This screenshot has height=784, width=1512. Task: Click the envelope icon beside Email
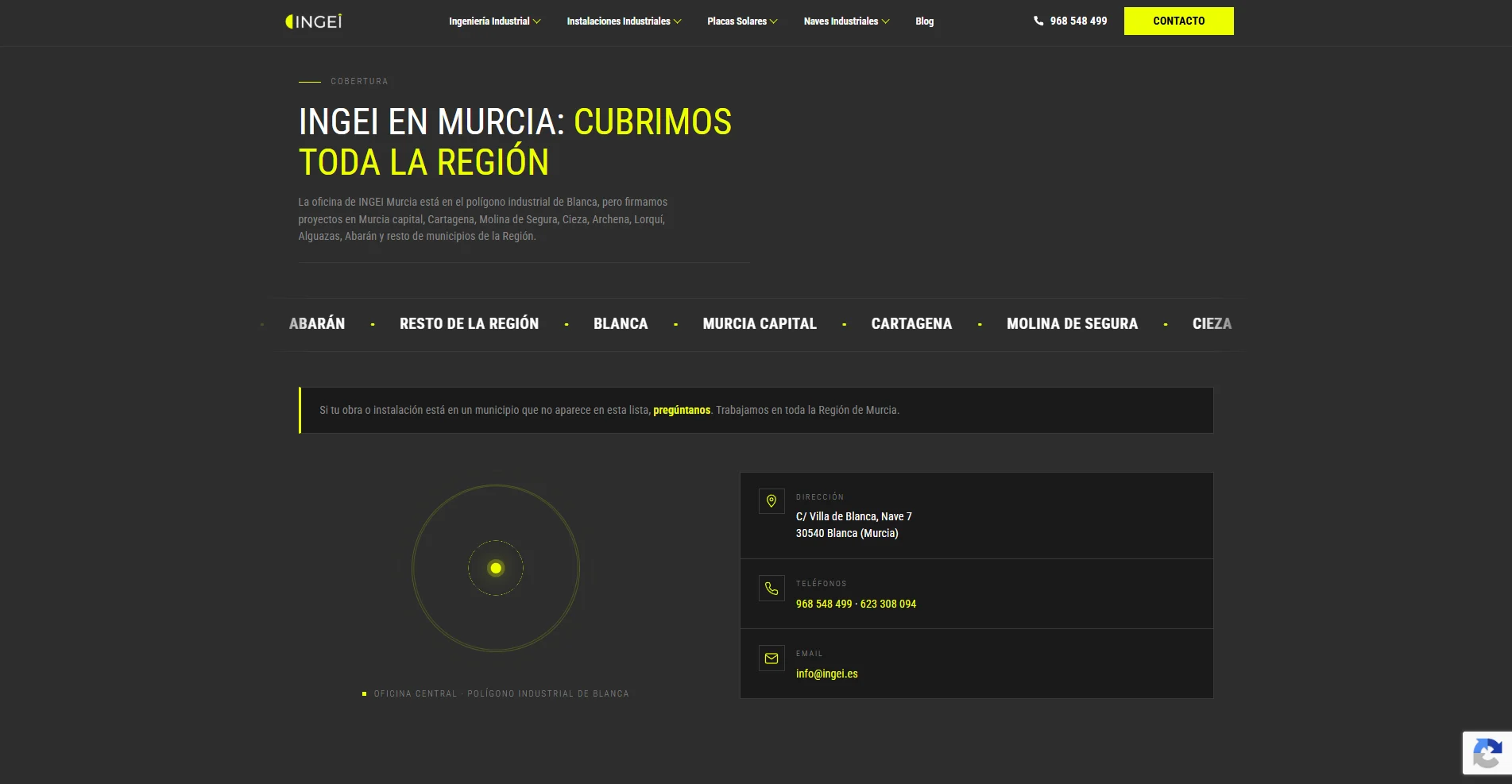coord(771,658)
